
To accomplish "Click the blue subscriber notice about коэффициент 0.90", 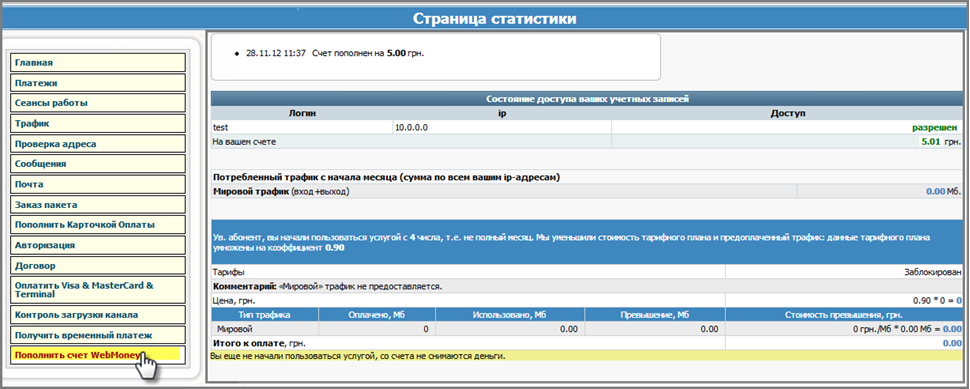I will pyautogui.click(x=587, y=242).
